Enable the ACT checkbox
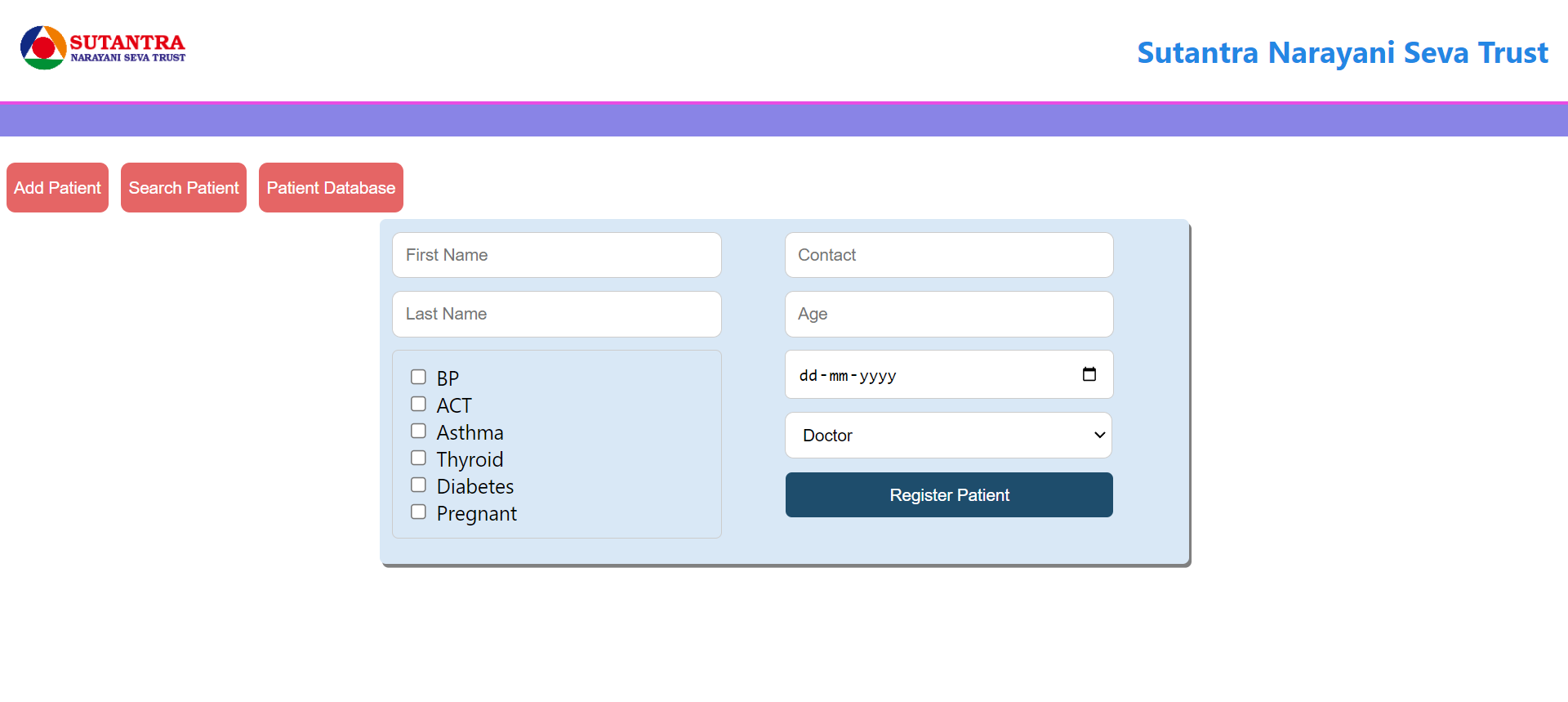The width and height of the screenshot is (1568, 702). pos(418,404)
